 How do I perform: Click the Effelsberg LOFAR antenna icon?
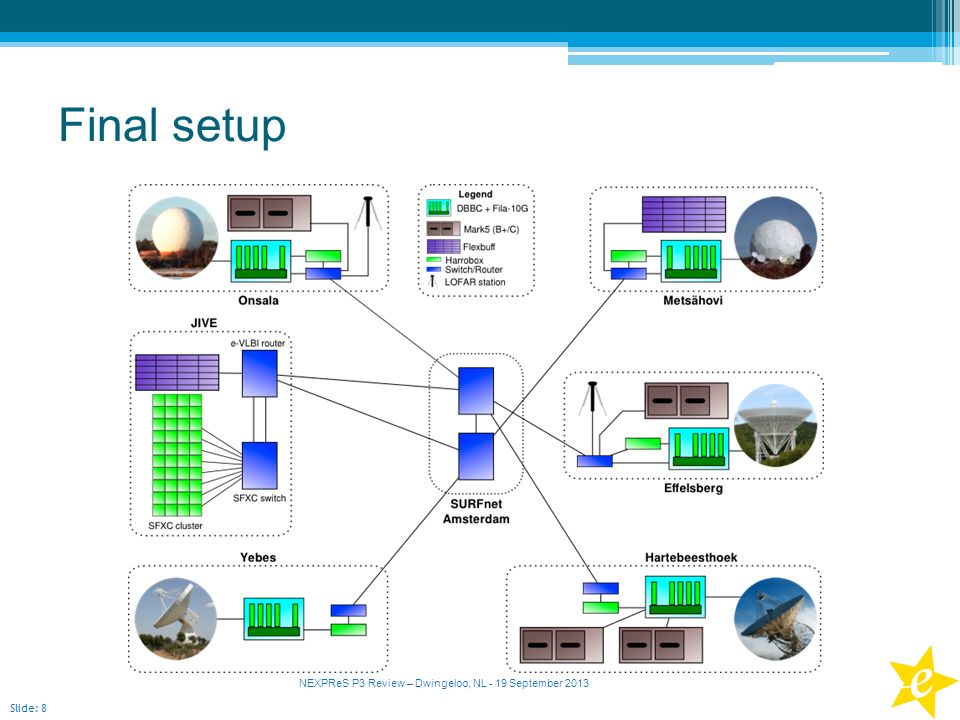(x=592, y=398)
